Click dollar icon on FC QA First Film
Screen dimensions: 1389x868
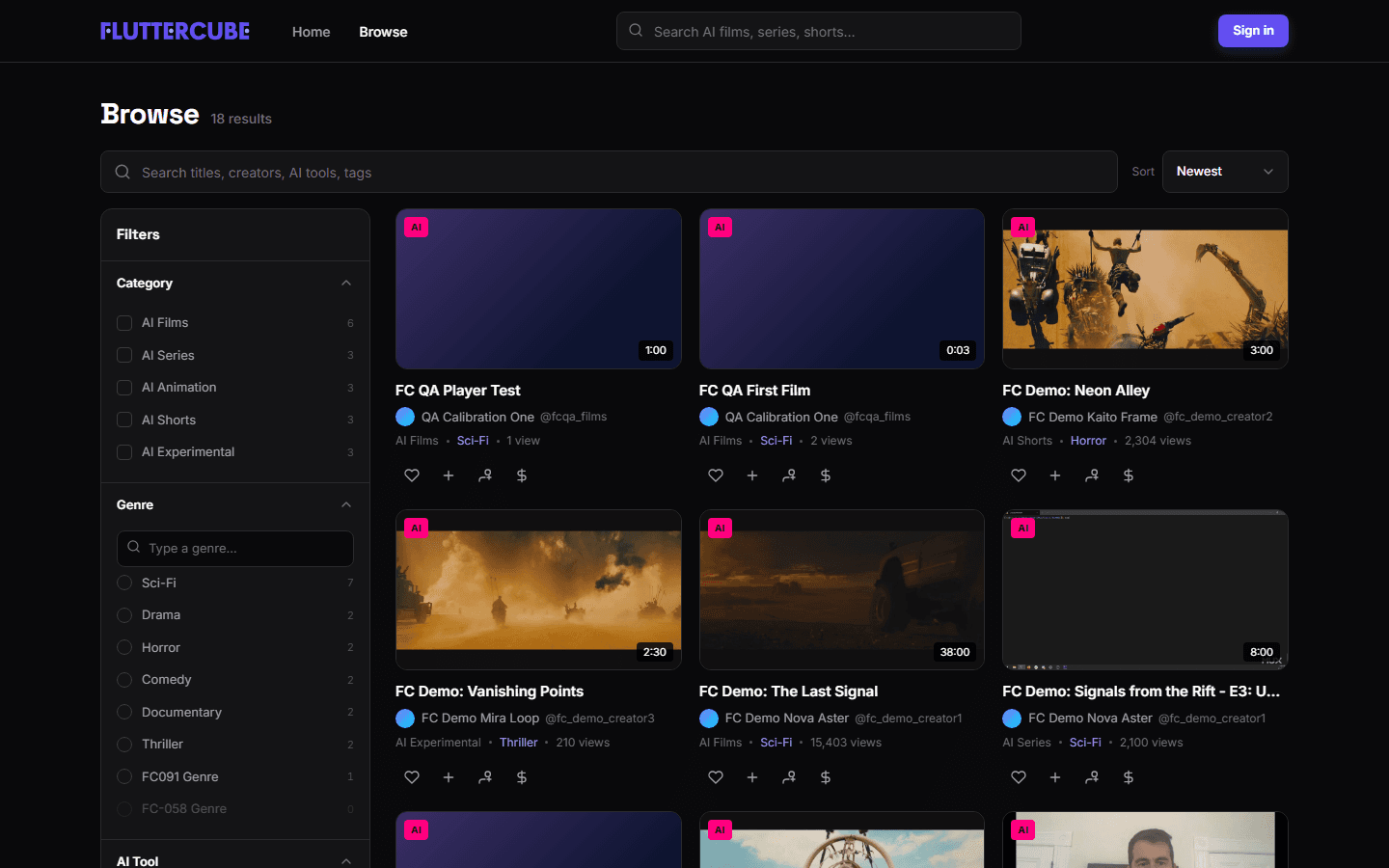826,475
